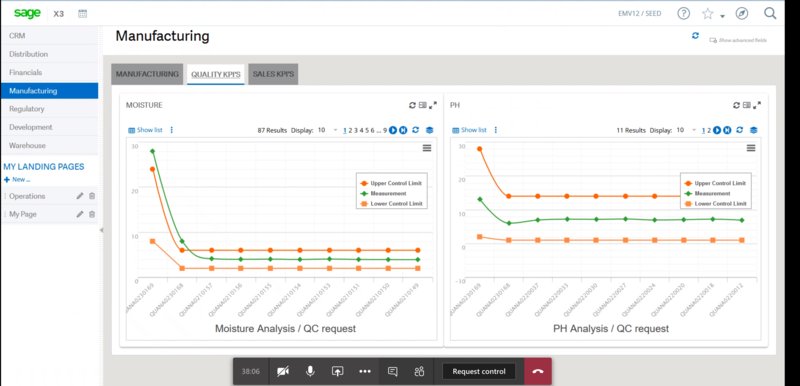Open MOISTURE widget settings icon
The width and height of the screenshot is (800, 386).
coord(422,105)
